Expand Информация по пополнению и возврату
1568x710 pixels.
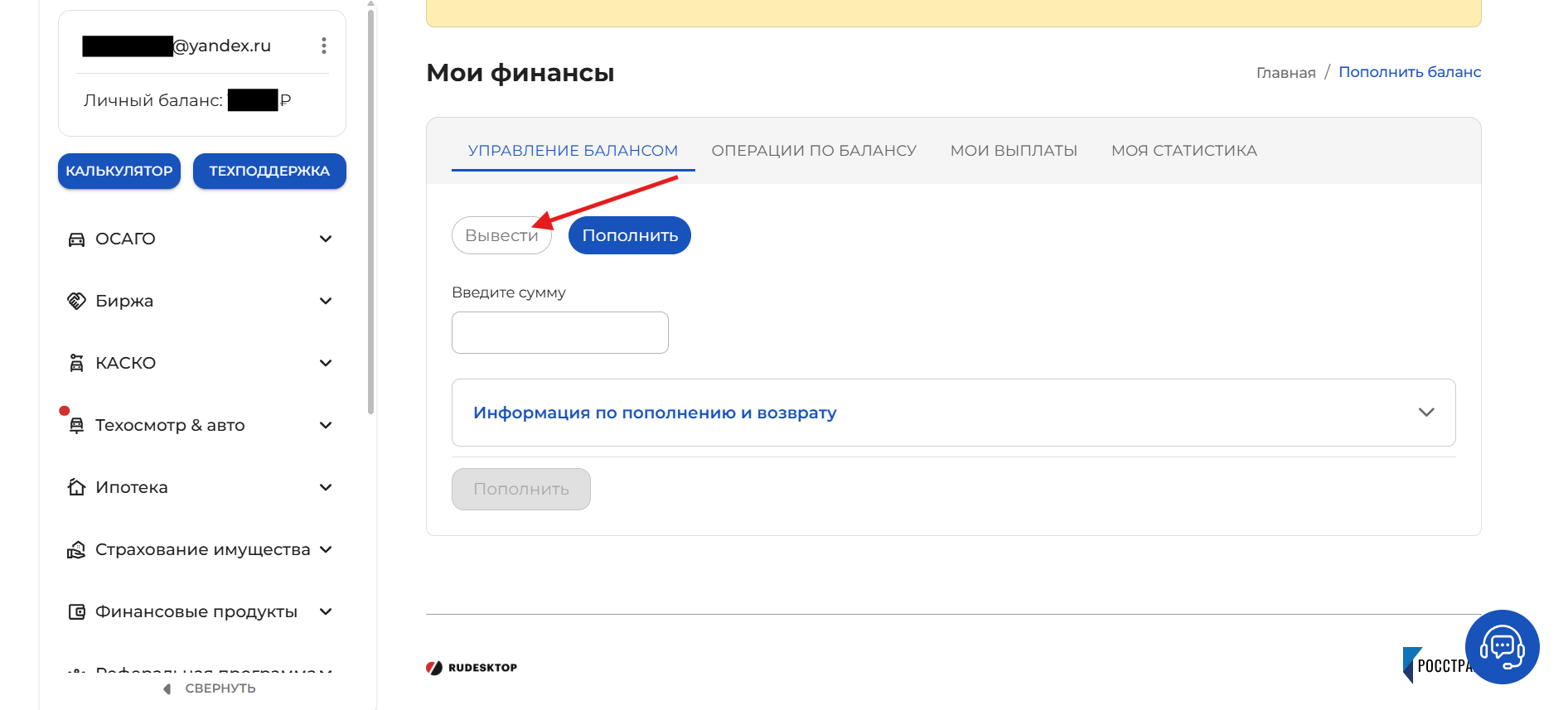click(953, 412)
